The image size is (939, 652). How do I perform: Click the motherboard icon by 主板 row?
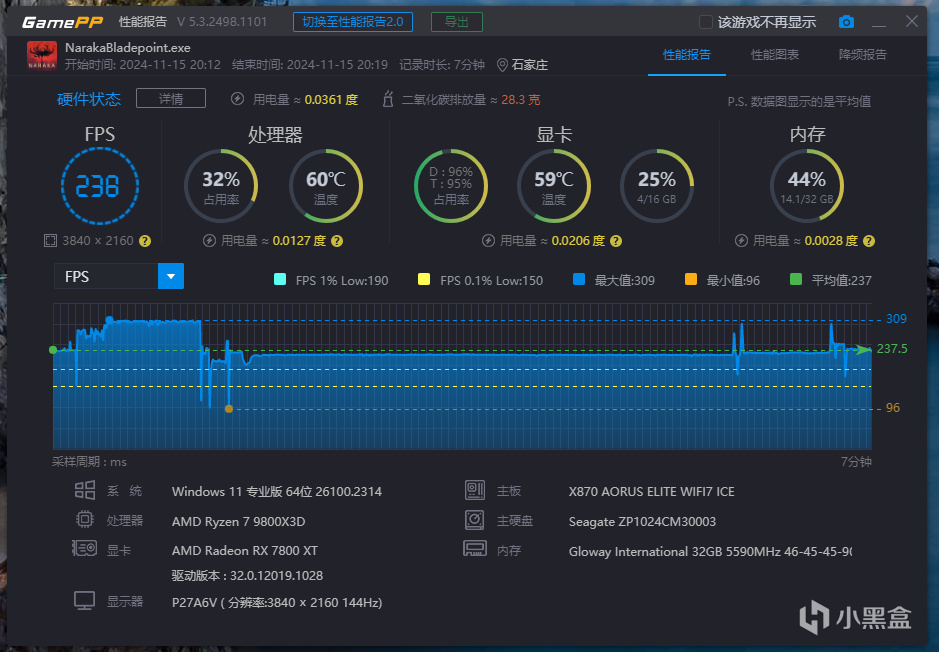pos(475,490)
